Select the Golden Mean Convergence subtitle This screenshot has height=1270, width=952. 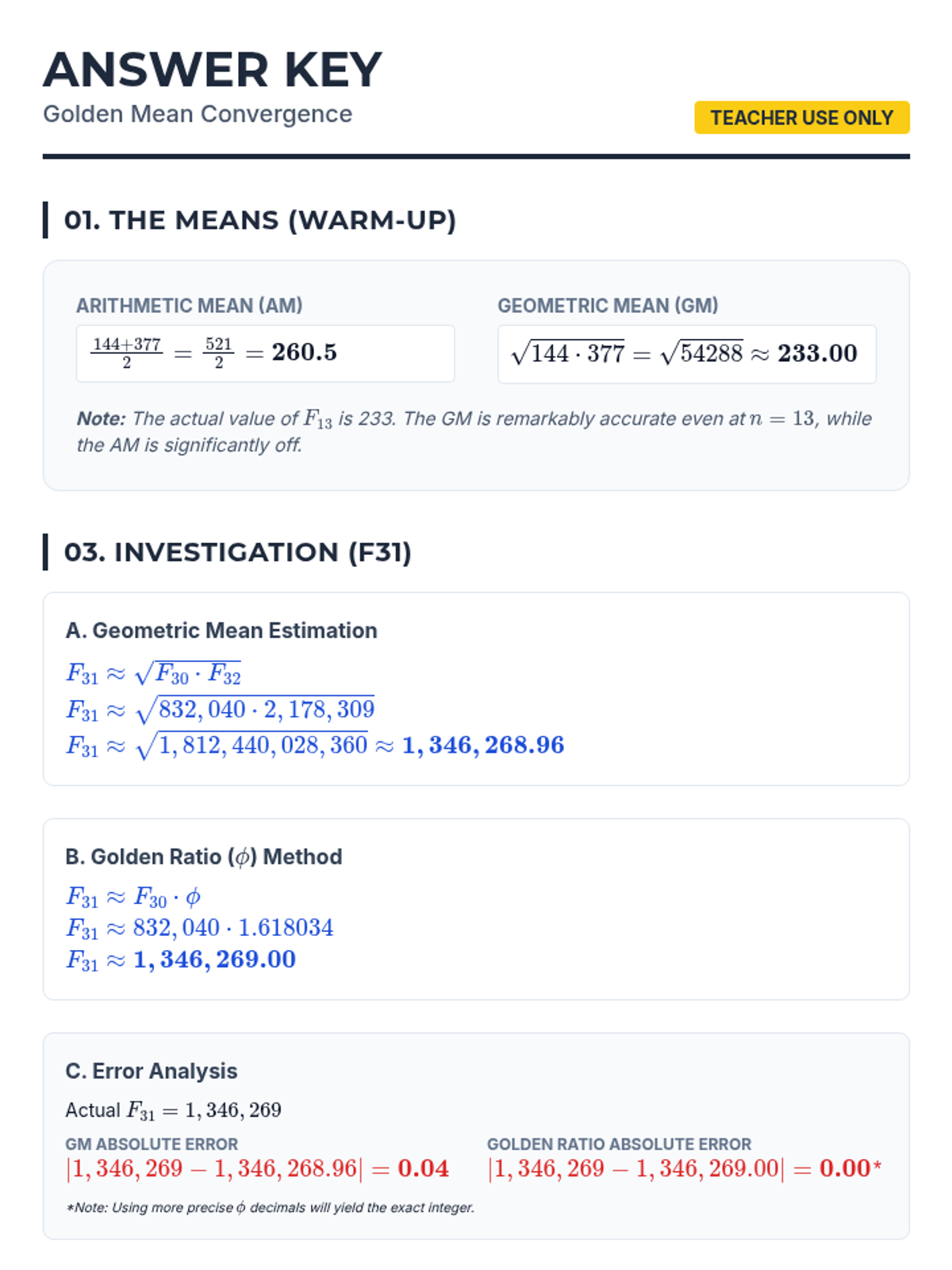pyautogui.click(x=198, y=114)
